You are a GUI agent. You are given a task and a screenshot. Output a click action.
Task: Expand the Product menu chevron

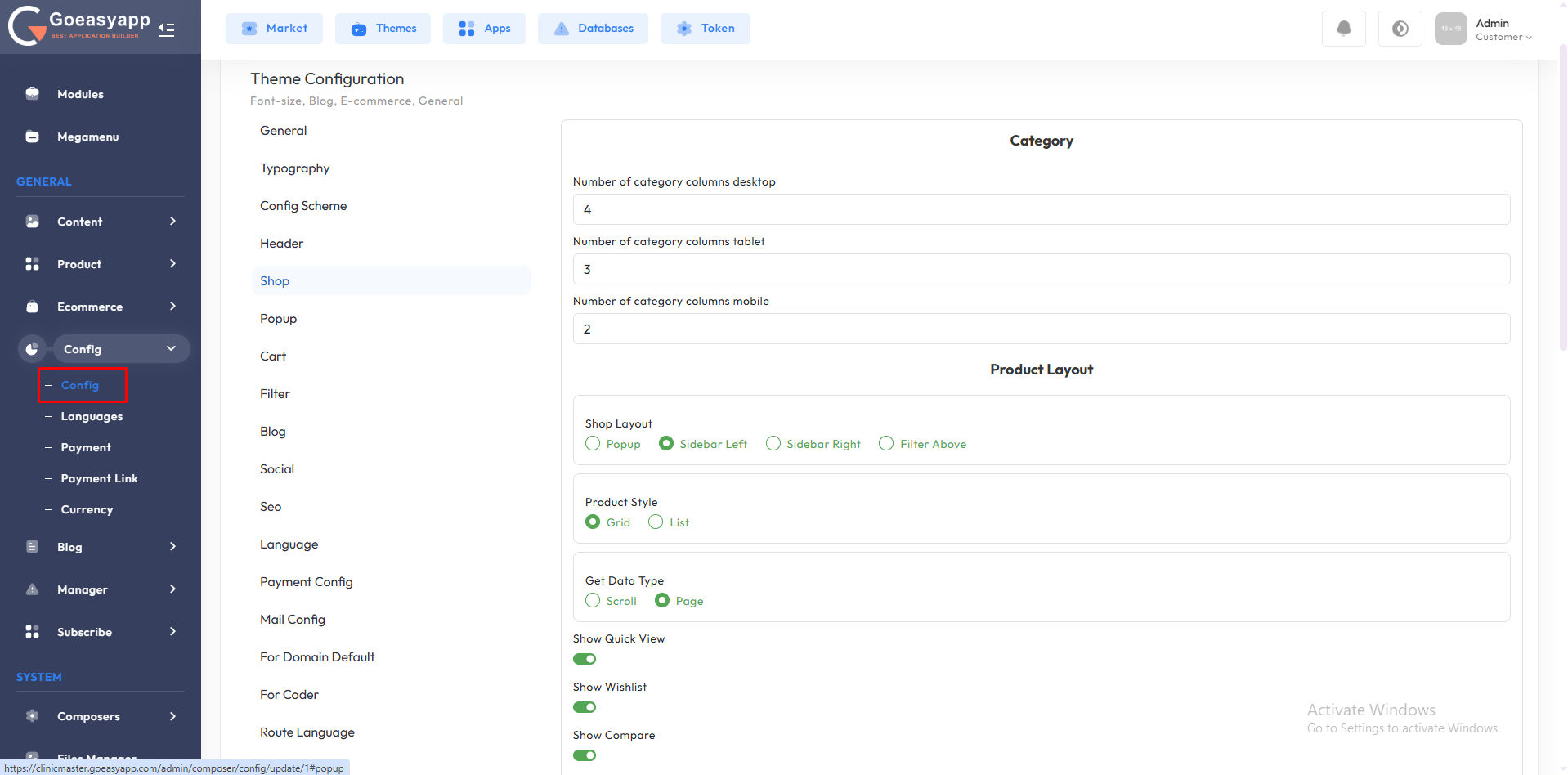click(172, 264)
